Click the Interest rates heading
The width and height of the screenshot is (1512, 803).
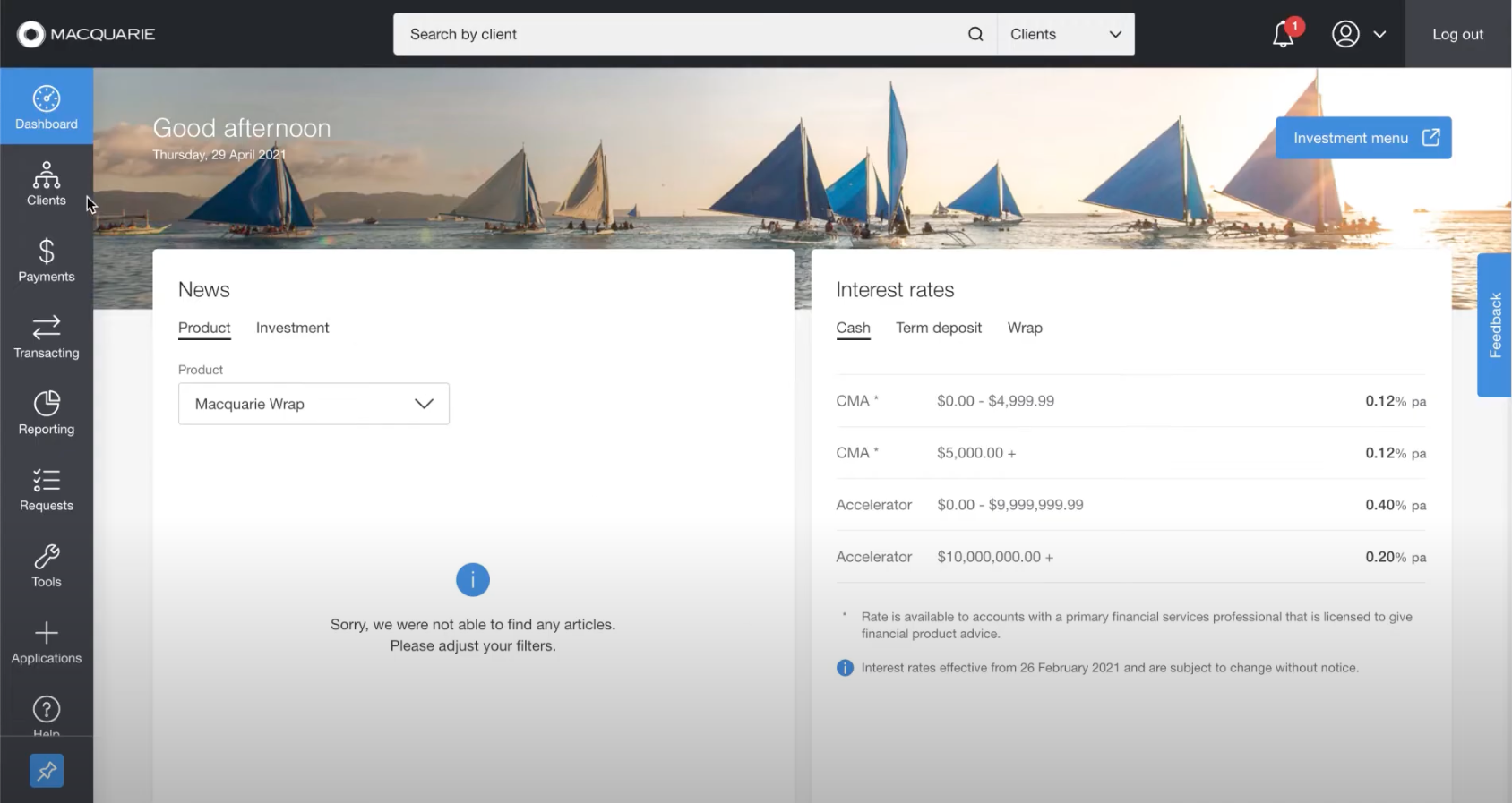point(895,290)
